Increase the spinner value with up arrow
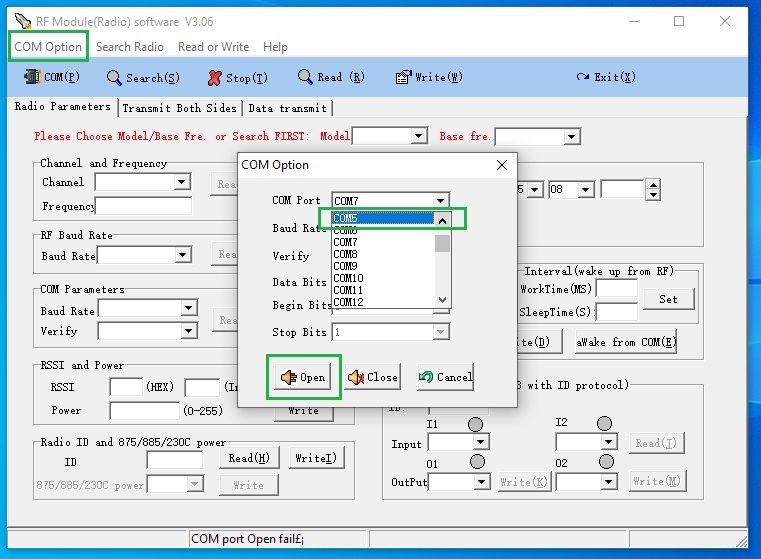This screenshot has width=761, height=559. point(654,184)
